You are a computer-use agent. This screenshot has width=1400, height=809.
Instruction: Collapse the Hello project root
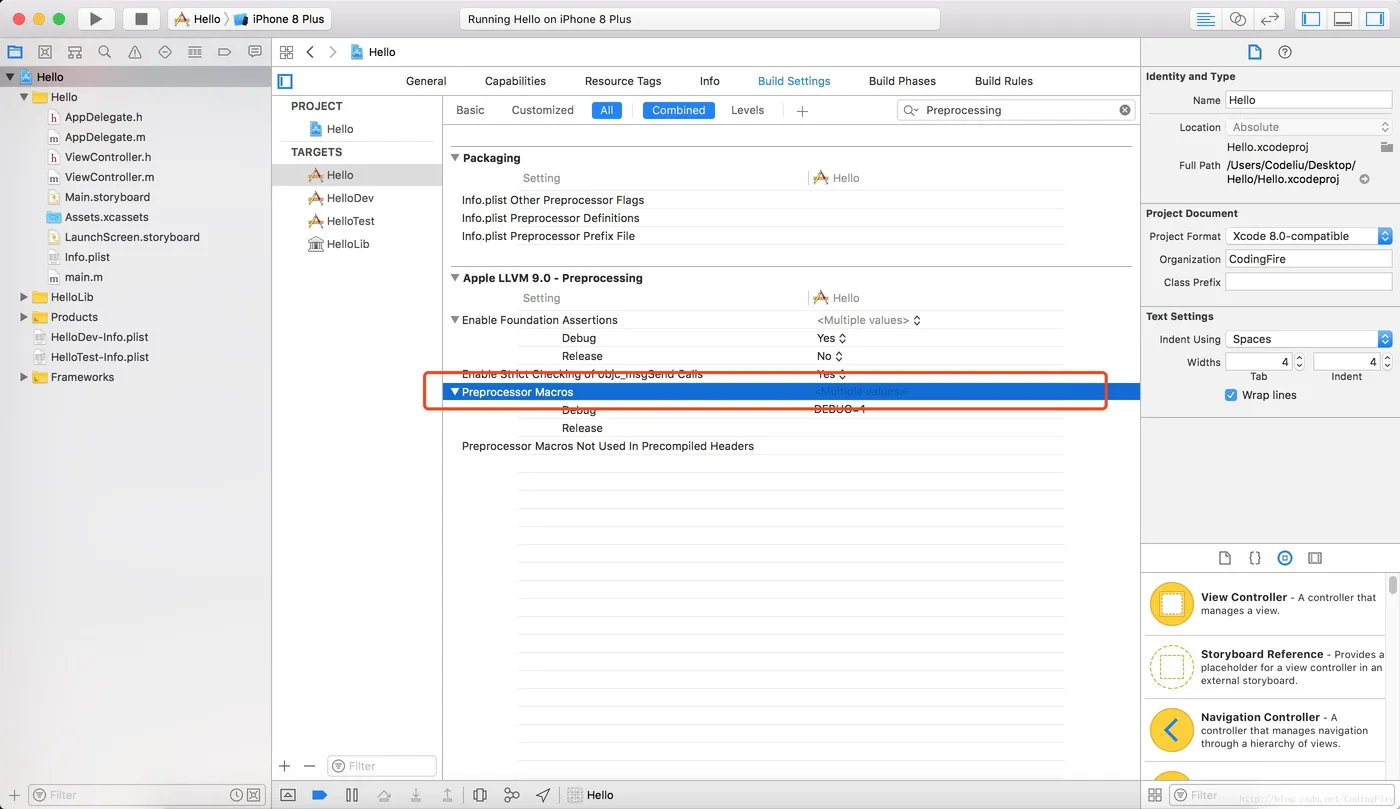[10, 77]
